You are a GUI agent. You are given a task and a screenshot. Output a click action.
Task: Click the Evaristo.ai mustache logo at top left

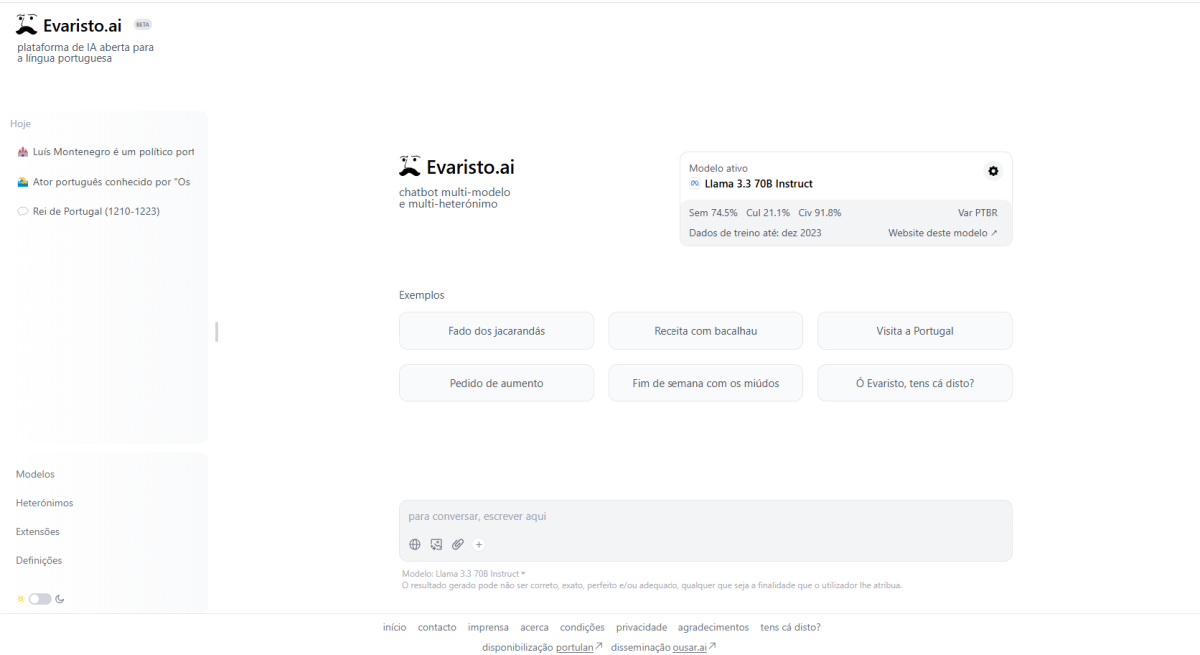(27, 24)
